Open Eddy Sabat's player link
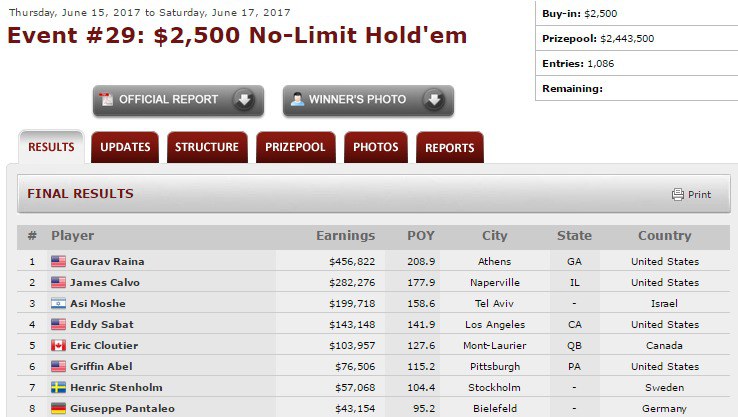Screen dimensions: 738x417 tap(100, 325)
